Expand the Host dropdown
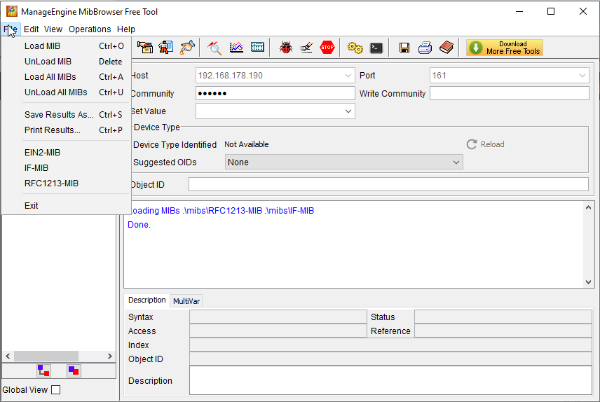 [x=348, y=75]
